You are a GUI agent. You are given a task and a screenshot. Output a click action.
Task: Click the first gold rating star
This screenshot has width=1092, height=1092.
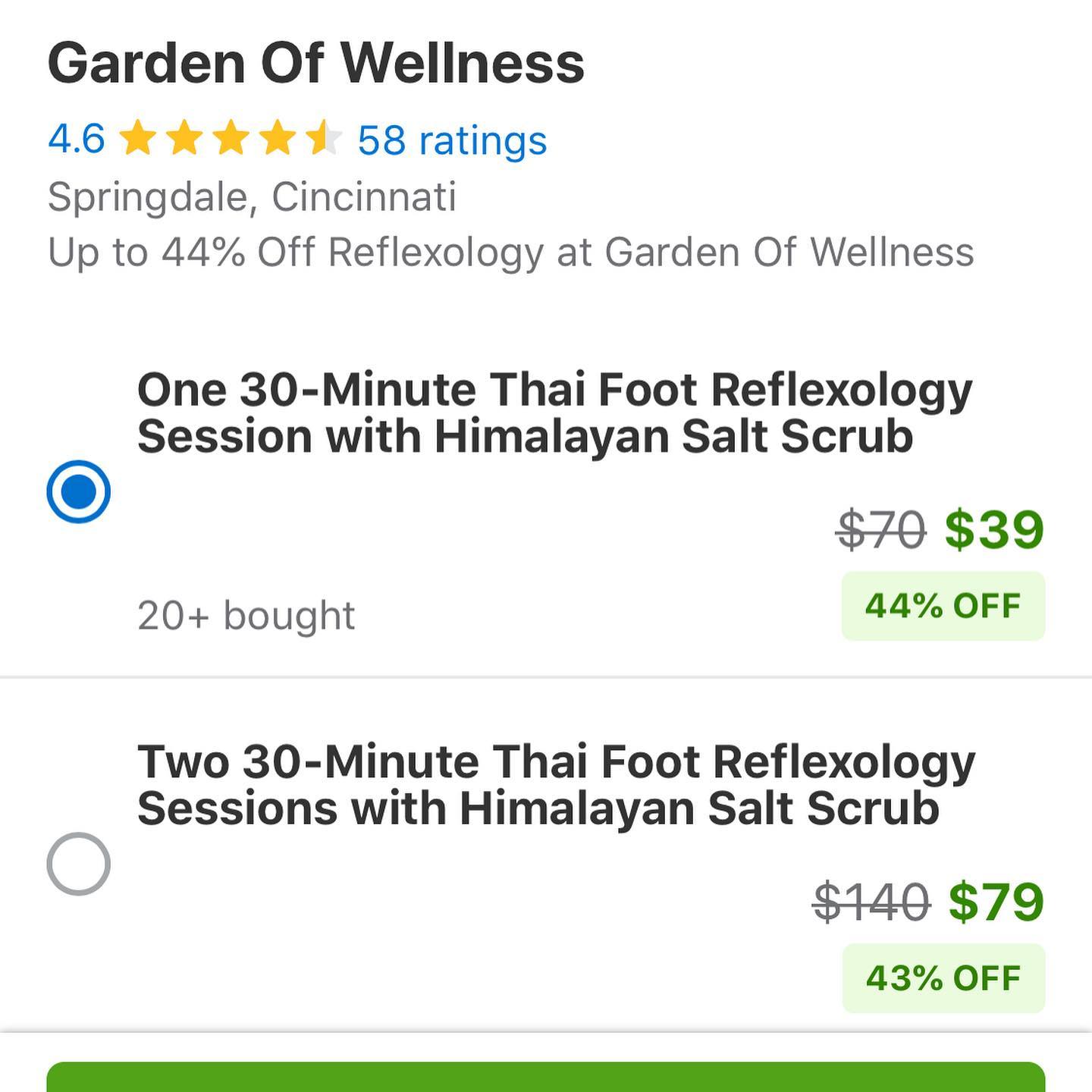click(x=138, y=140)
